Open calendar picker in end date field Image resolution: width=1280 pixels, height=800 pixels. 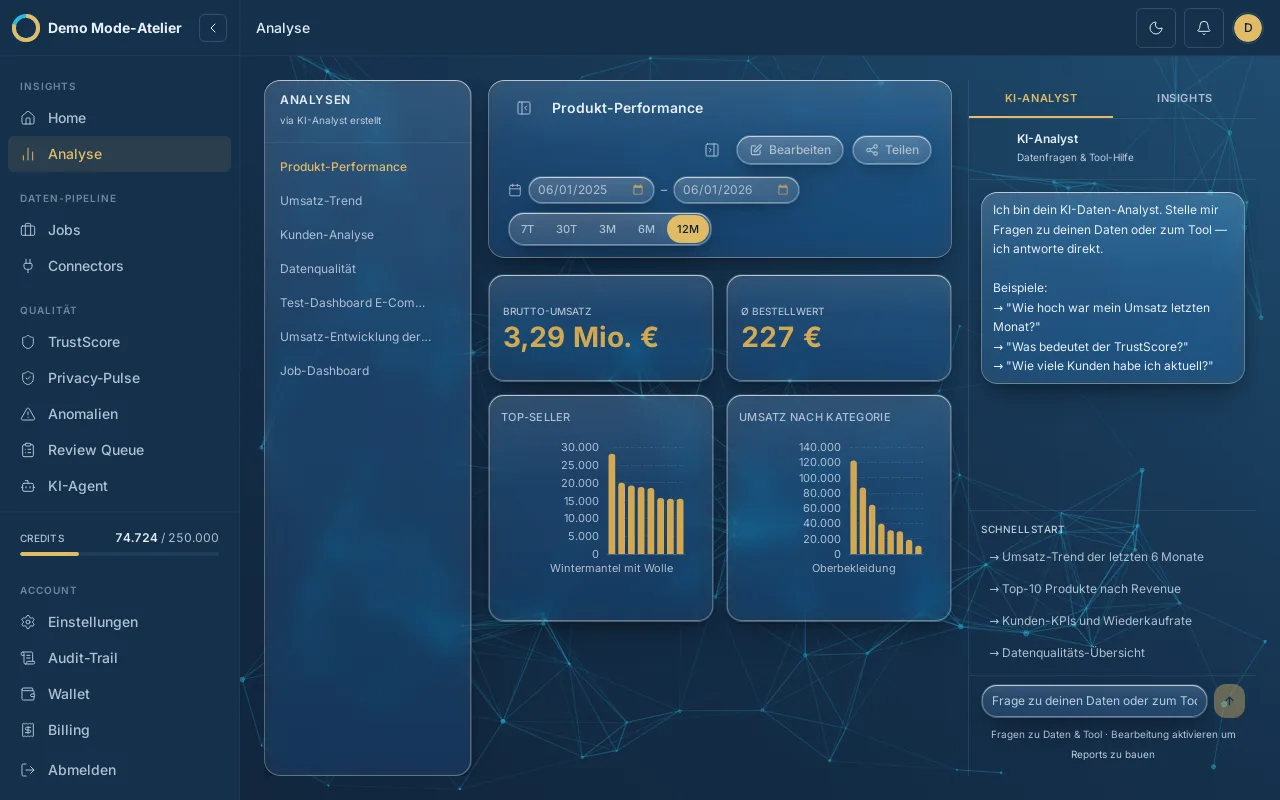783,190
